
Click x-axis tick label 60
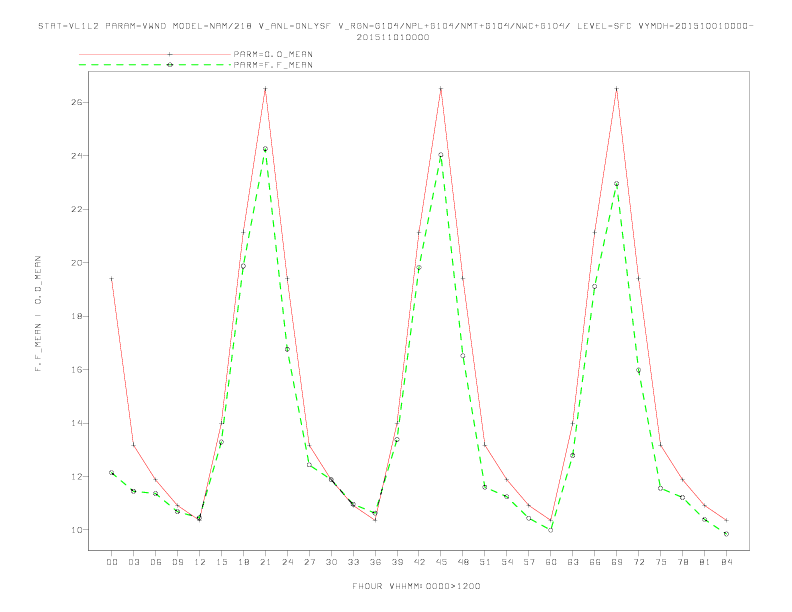click(x=551, y=562)
